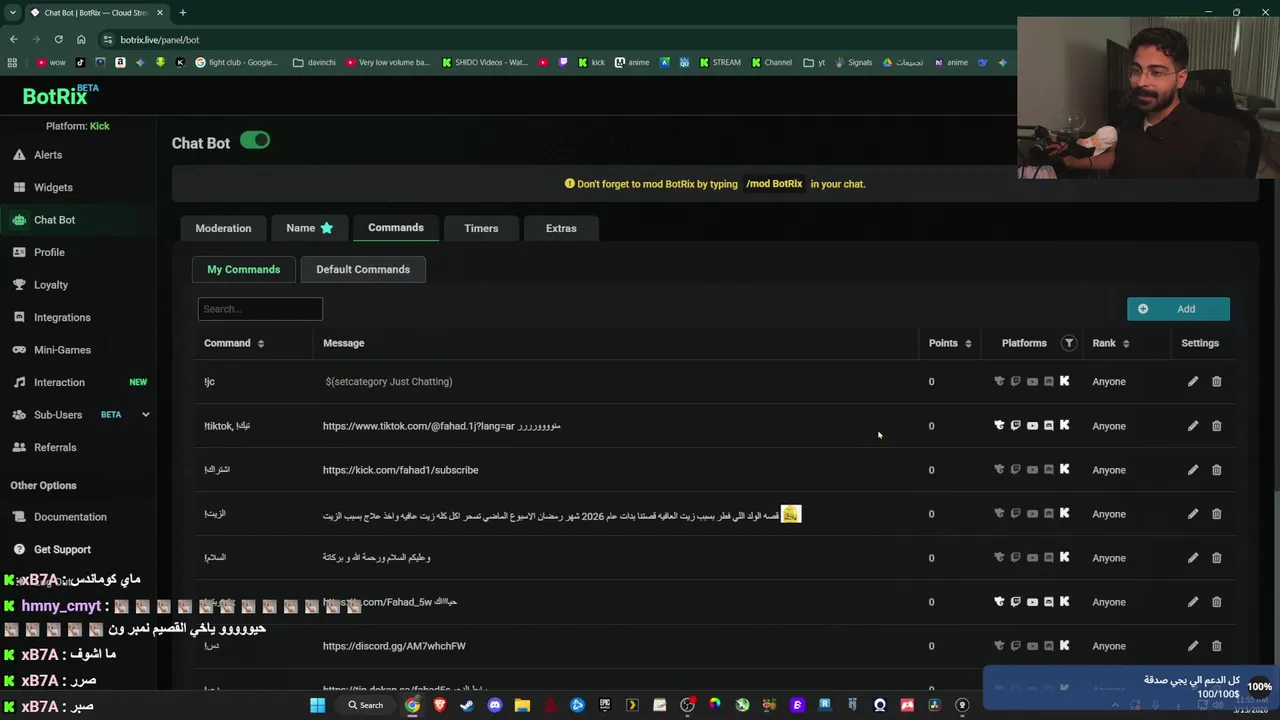This screenshot has width=1280, height=720.
Task: Switch to the Extras tab
Action: tap(561, 228)
